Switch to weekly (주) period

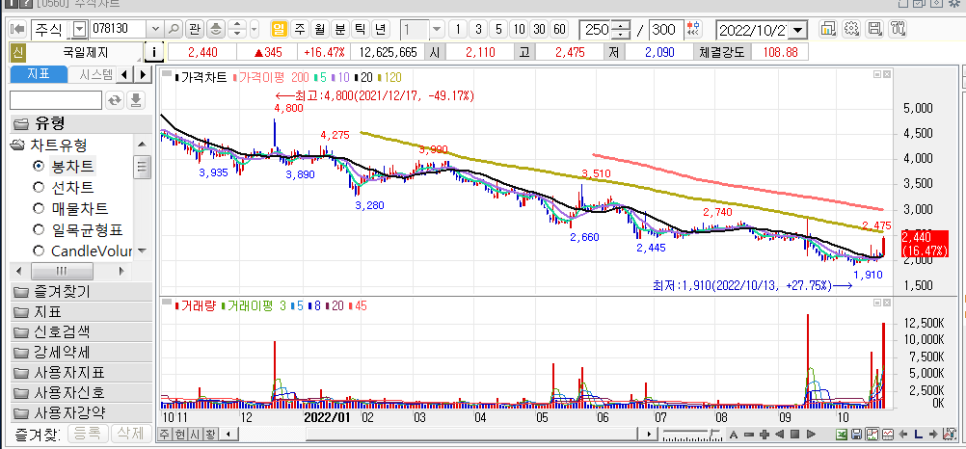(x=299, y=29)
